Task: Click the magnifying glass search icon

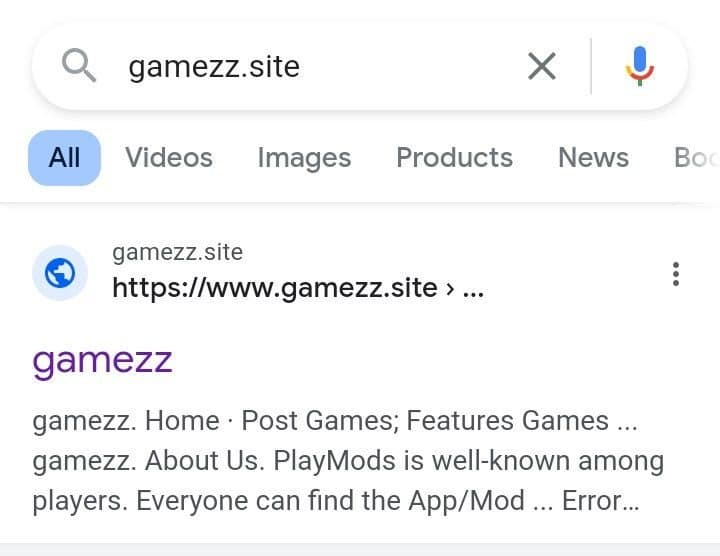Action: tap(79, 66)
